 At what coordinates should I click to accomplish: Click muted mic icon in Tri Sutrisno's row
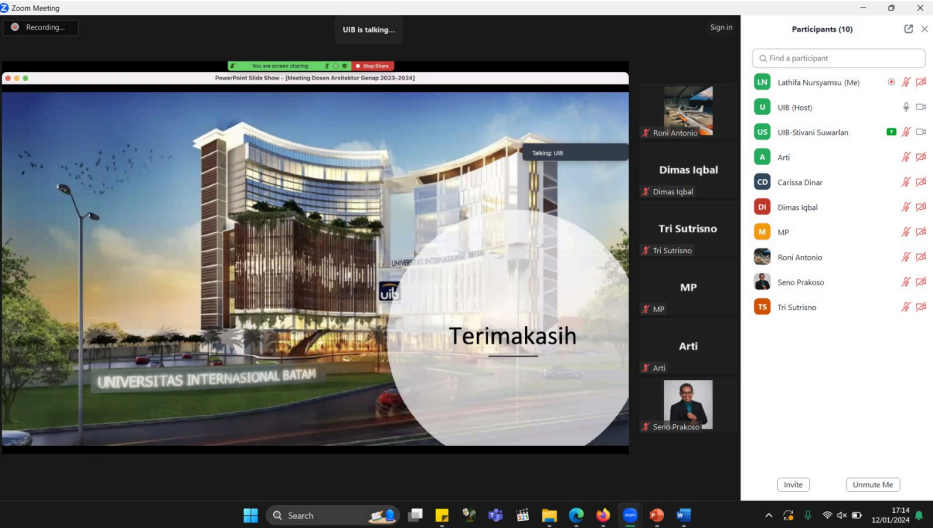click(906, 307)
